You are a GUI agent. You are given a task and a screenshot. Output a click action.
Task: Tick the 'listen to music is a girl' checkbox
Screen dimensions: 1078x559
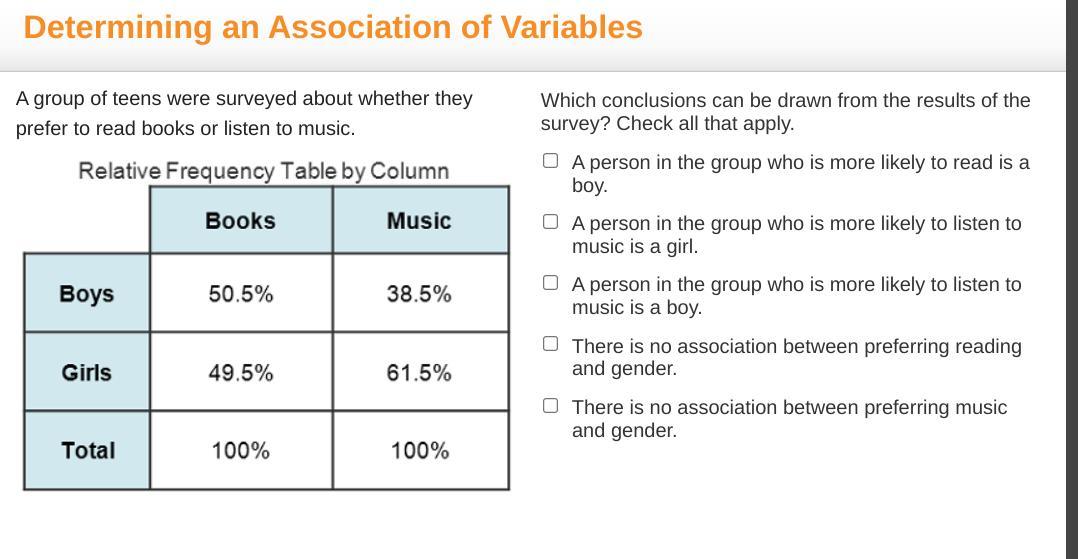pos(550,222)
